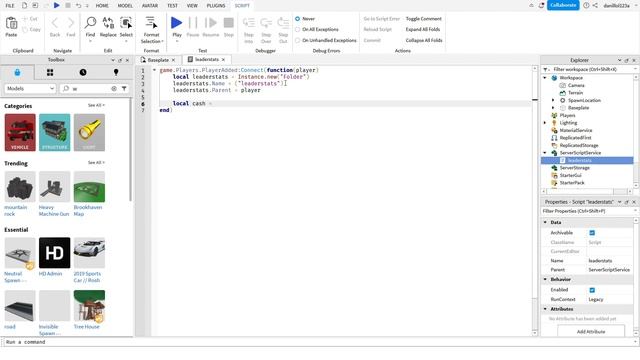Toggle the Enabled property checkbox
Viewport: 640px width, 360px height.
[x=592, y=290]
